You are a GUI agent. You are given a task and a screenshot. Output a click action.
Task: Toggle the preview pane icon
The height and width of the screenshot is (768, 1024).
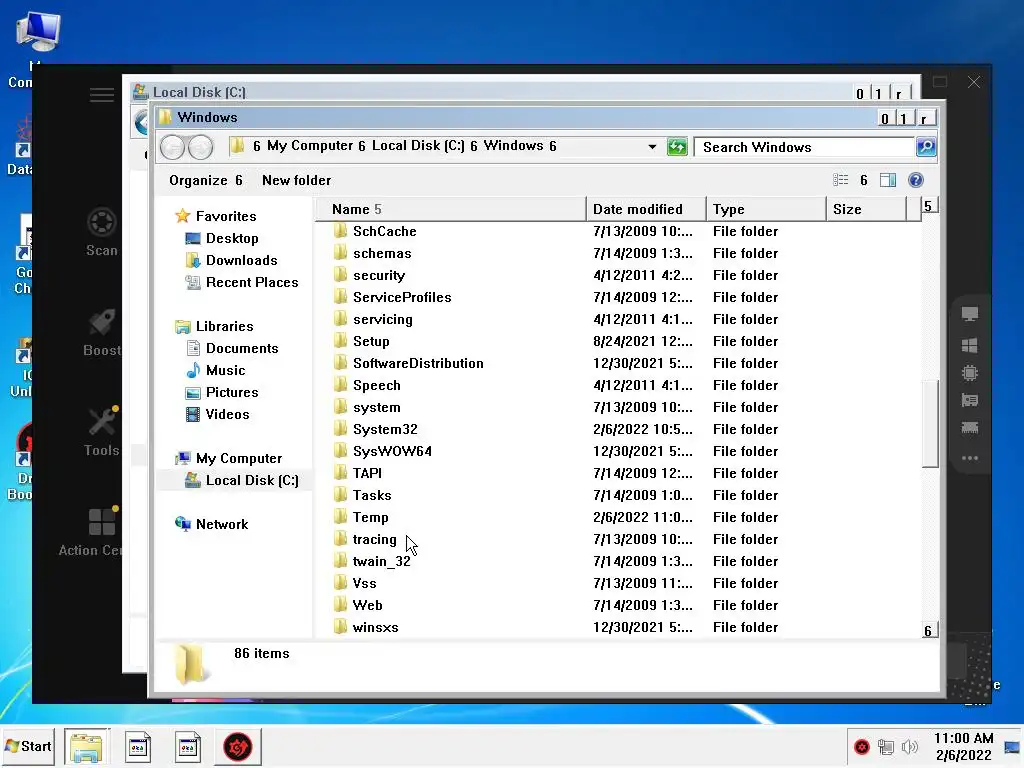[x=888, y=180]
